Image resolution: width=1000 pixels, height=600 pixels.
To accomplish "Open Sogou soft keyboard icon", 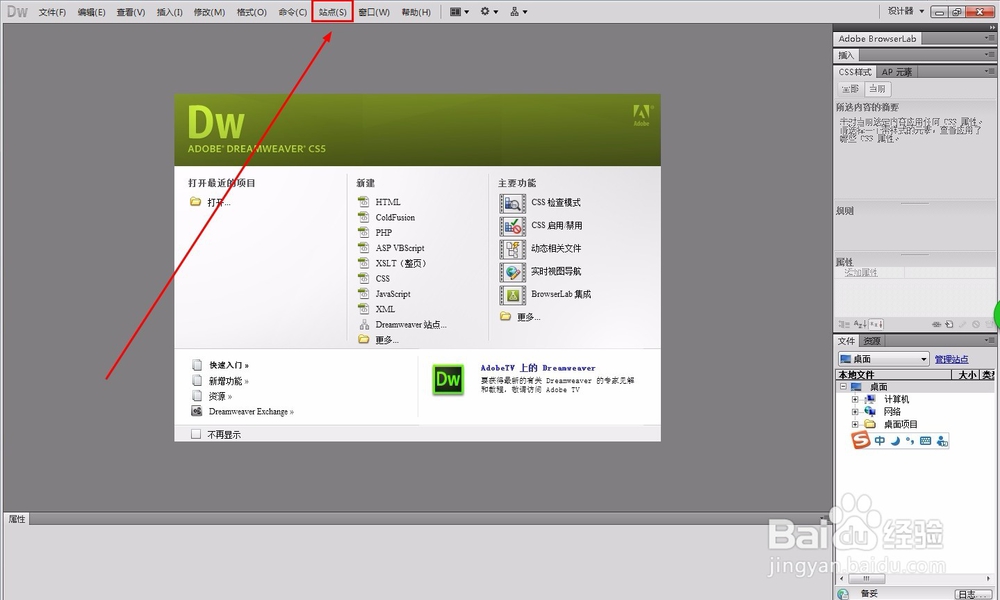I will click(x=926, y=441).
